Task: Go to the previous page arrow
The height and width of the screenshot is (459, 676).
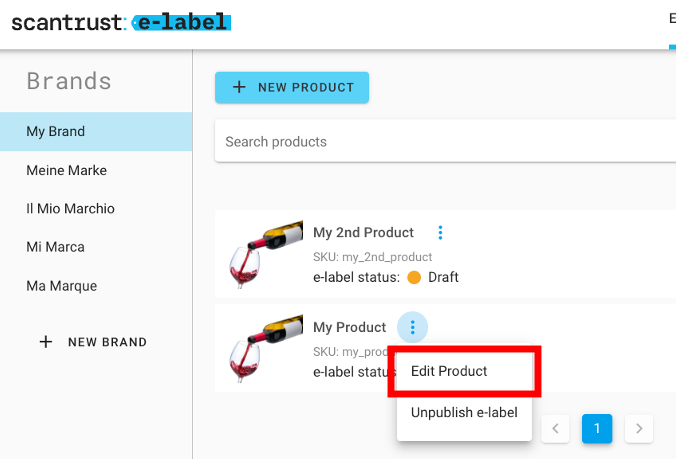Action: pyautogui.click(x=555, y=429)
